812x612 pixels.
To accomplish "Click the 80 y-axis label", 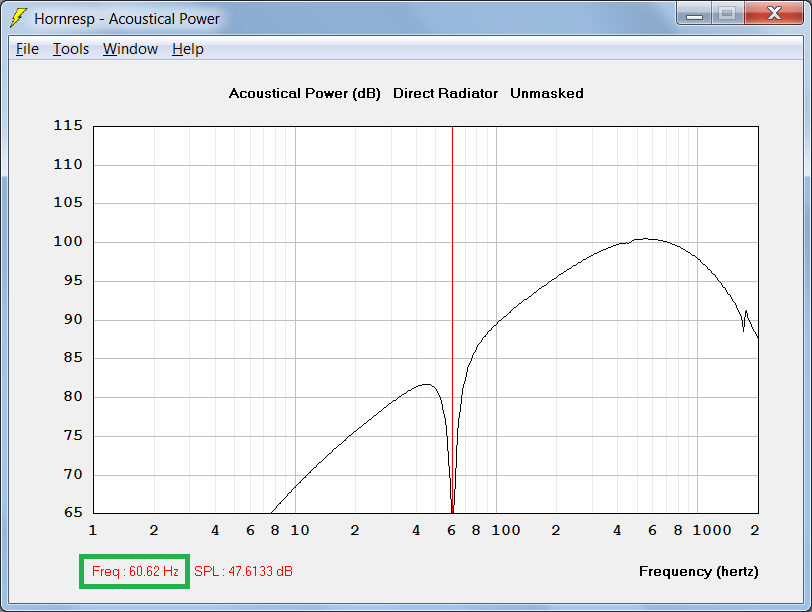I will tap(73, 397).
